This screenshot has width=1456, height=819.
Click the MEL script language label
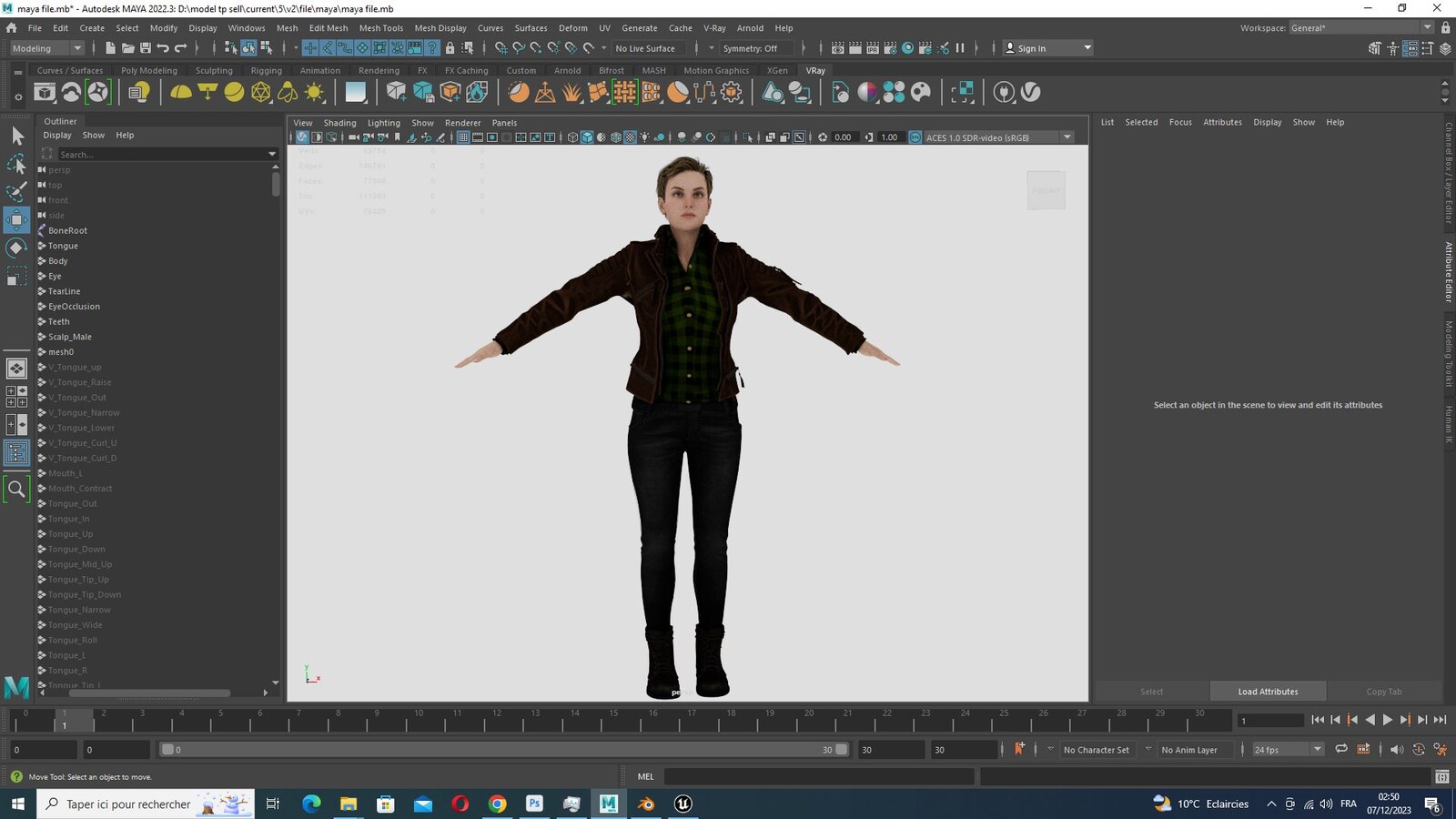(645, 776)
